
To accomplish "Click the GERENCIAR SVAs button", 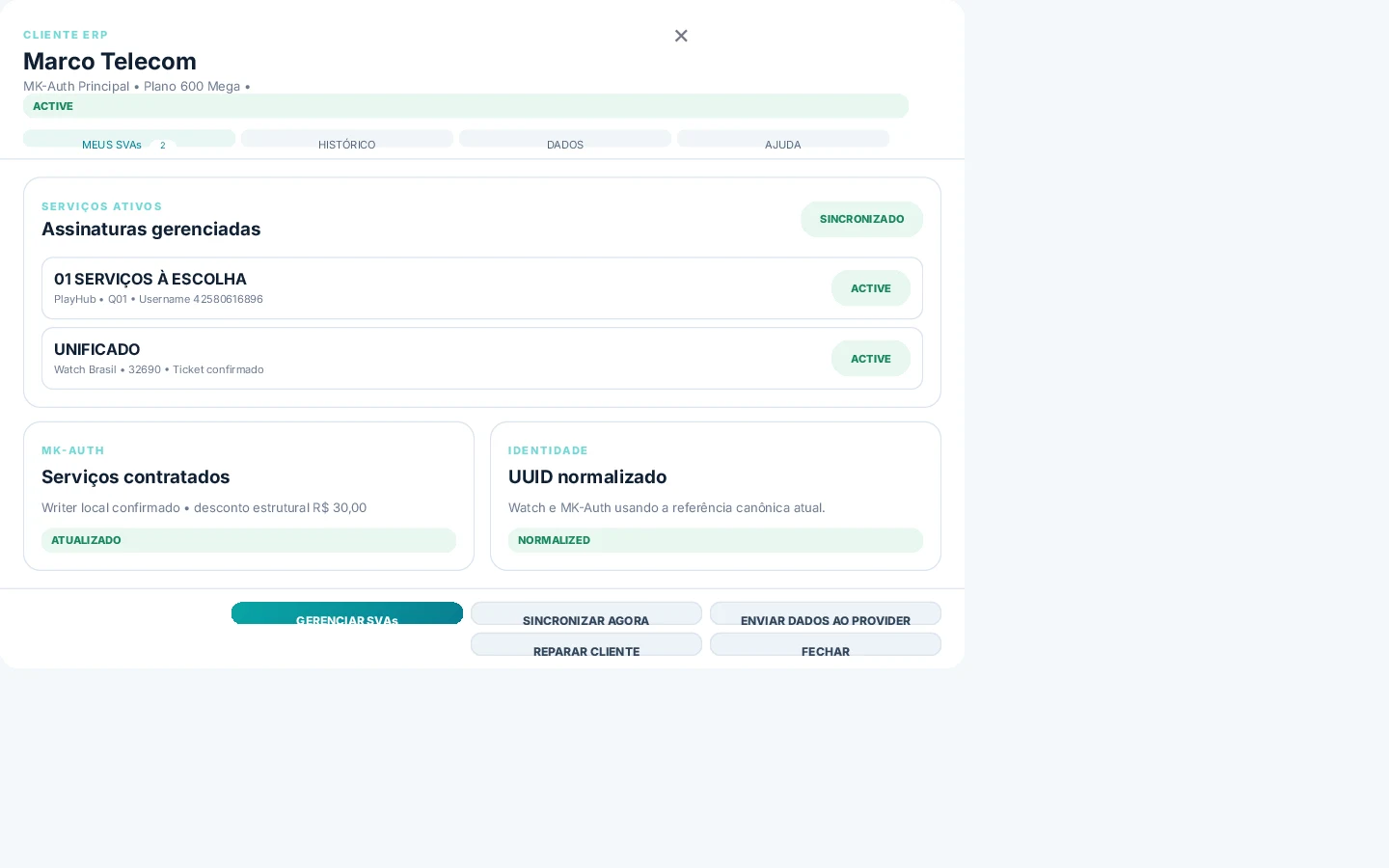I will click(347, 613).
